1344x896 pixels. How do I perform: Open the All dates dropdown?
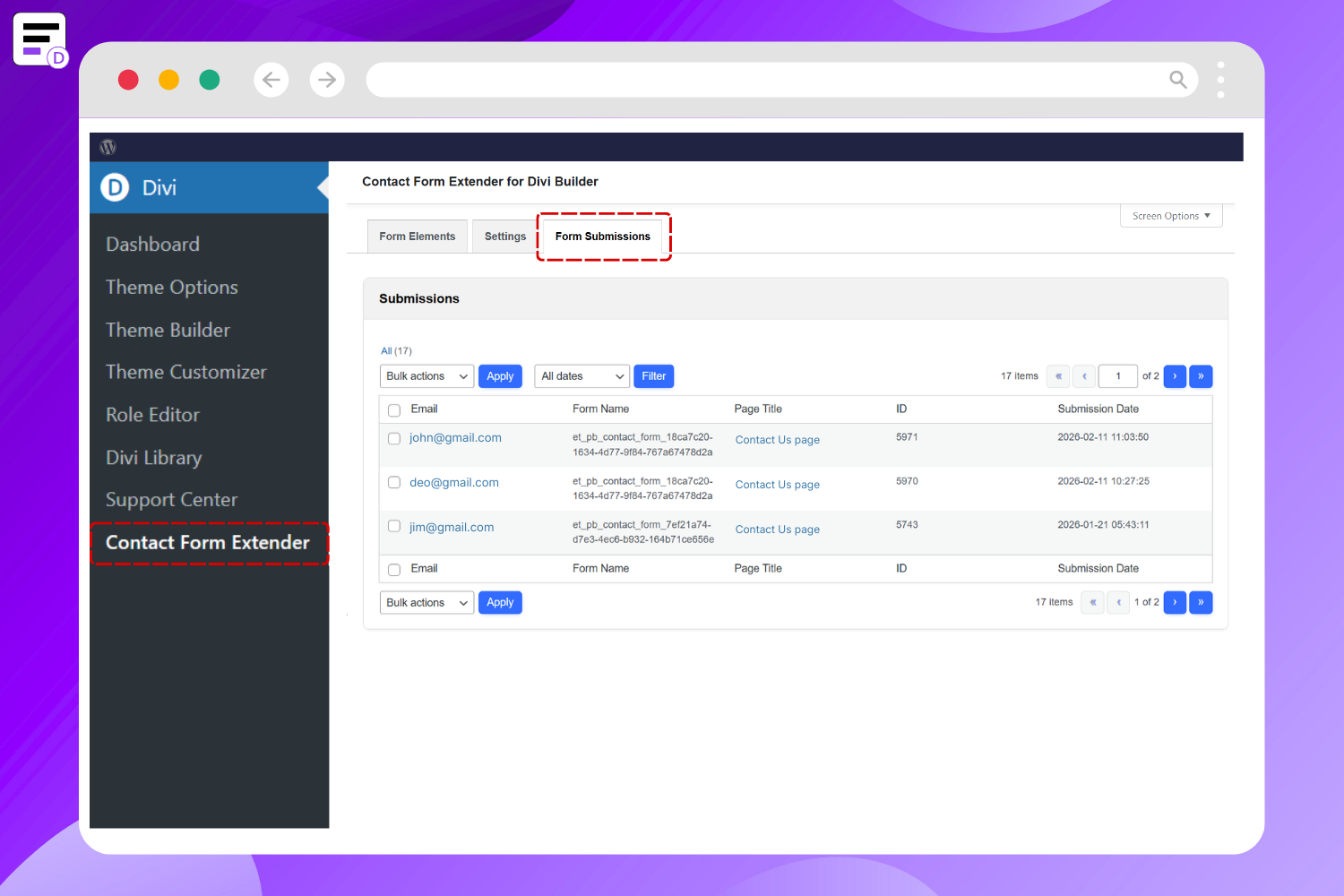click(x=582, y=375)
